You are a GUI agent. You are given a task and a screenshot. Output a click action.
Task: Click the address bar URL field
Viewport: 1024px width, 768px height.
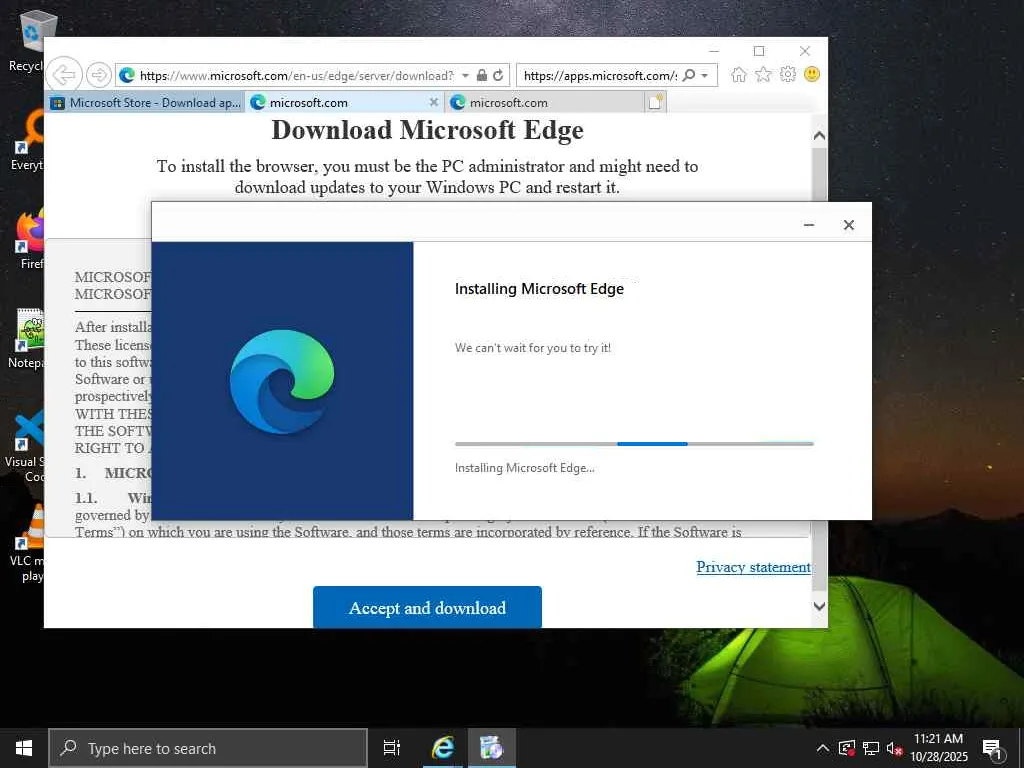pyautogui.click(x=296, y=76)
